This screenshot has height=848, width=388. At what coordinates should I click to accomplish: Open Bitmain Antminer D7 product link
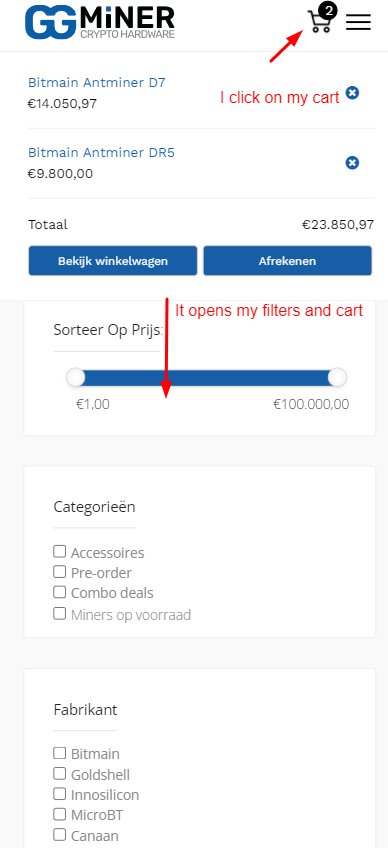[96, 83]
